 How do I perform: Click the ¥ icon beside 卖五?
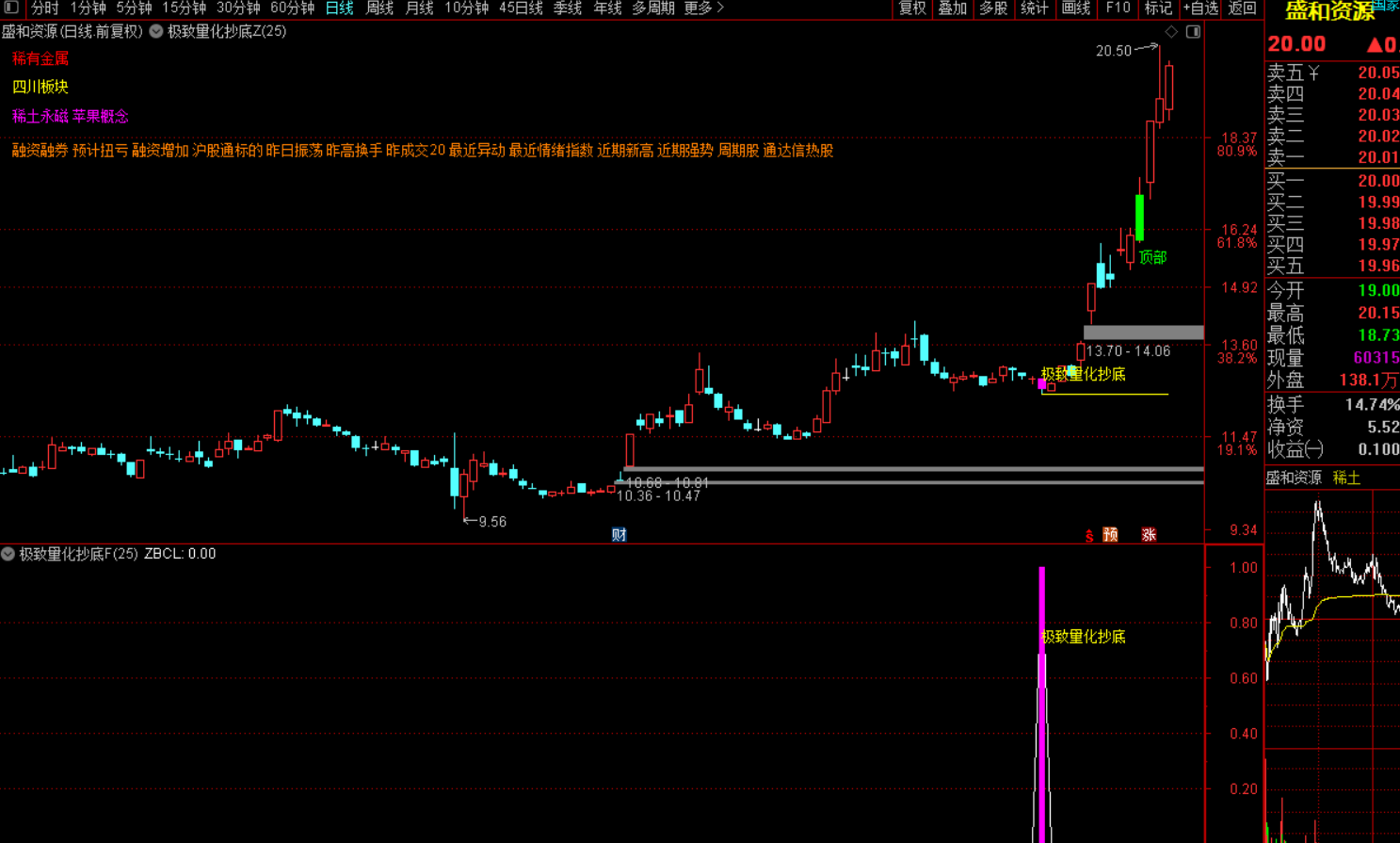click(x=1314, y=73)
